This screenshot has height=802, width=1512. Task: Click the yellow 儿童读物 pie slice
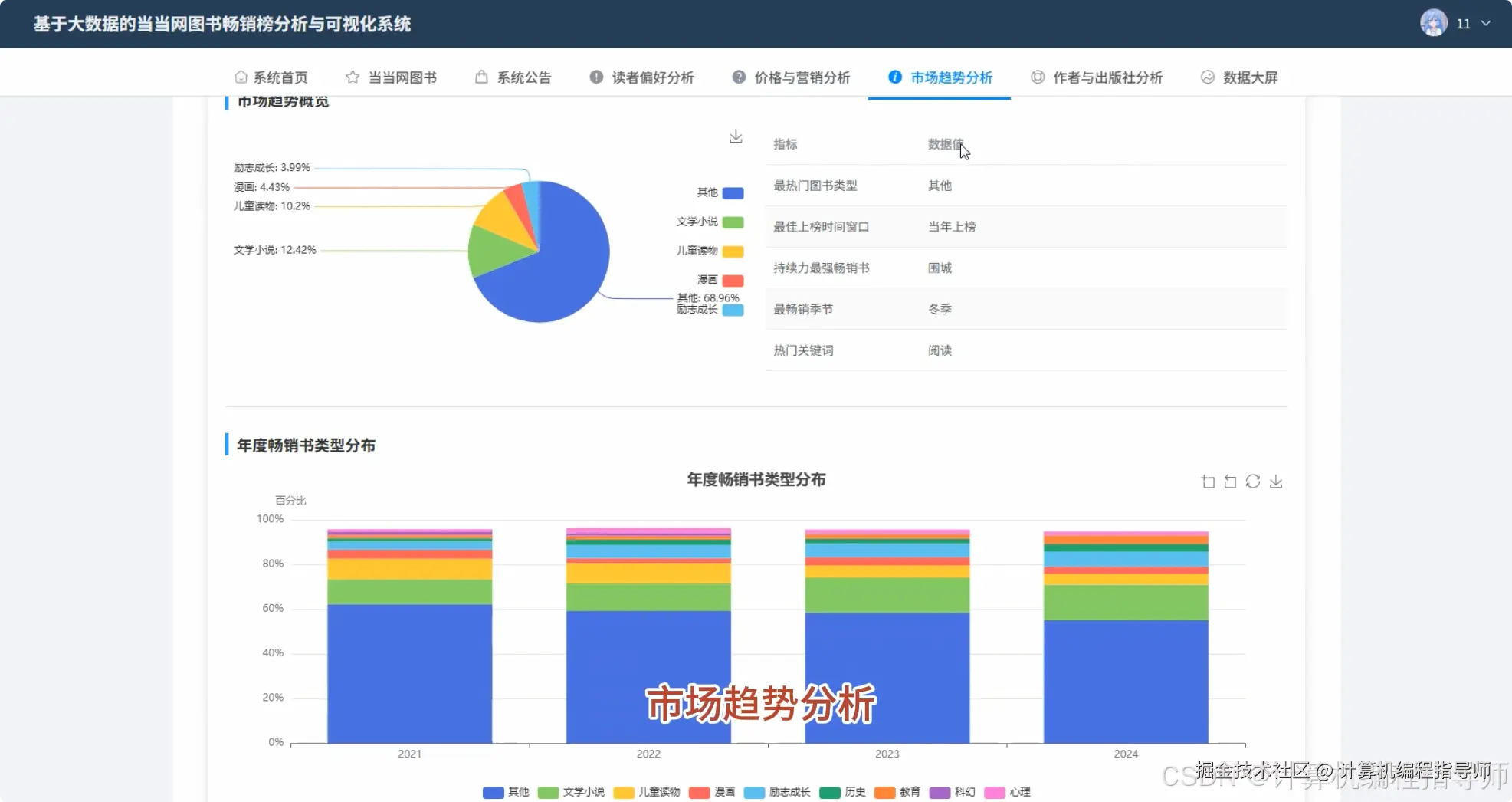click(504, 216)
